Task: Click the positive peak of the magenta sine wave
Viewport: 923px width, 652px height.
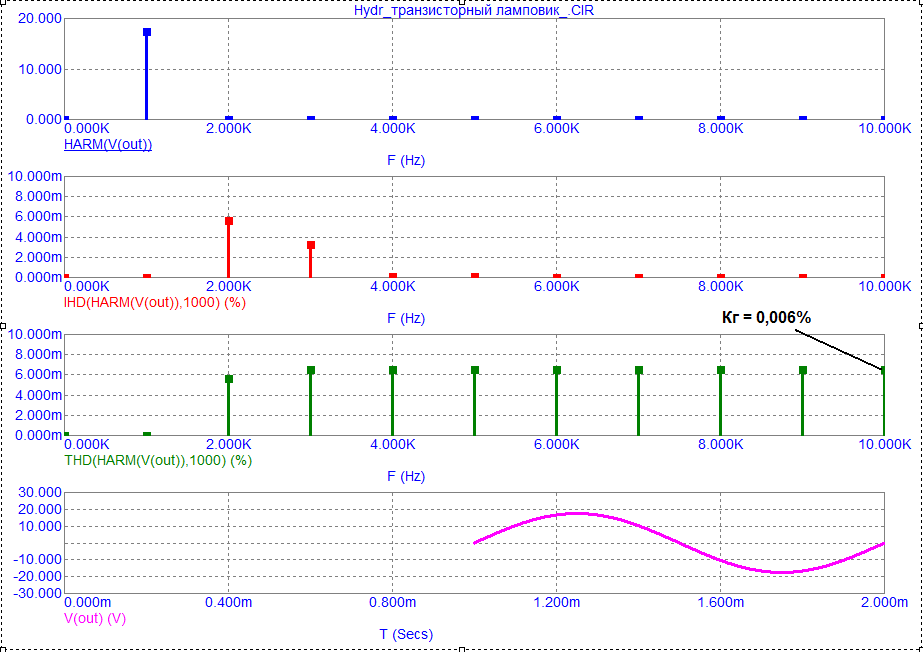Action: [x=577, y=514]
